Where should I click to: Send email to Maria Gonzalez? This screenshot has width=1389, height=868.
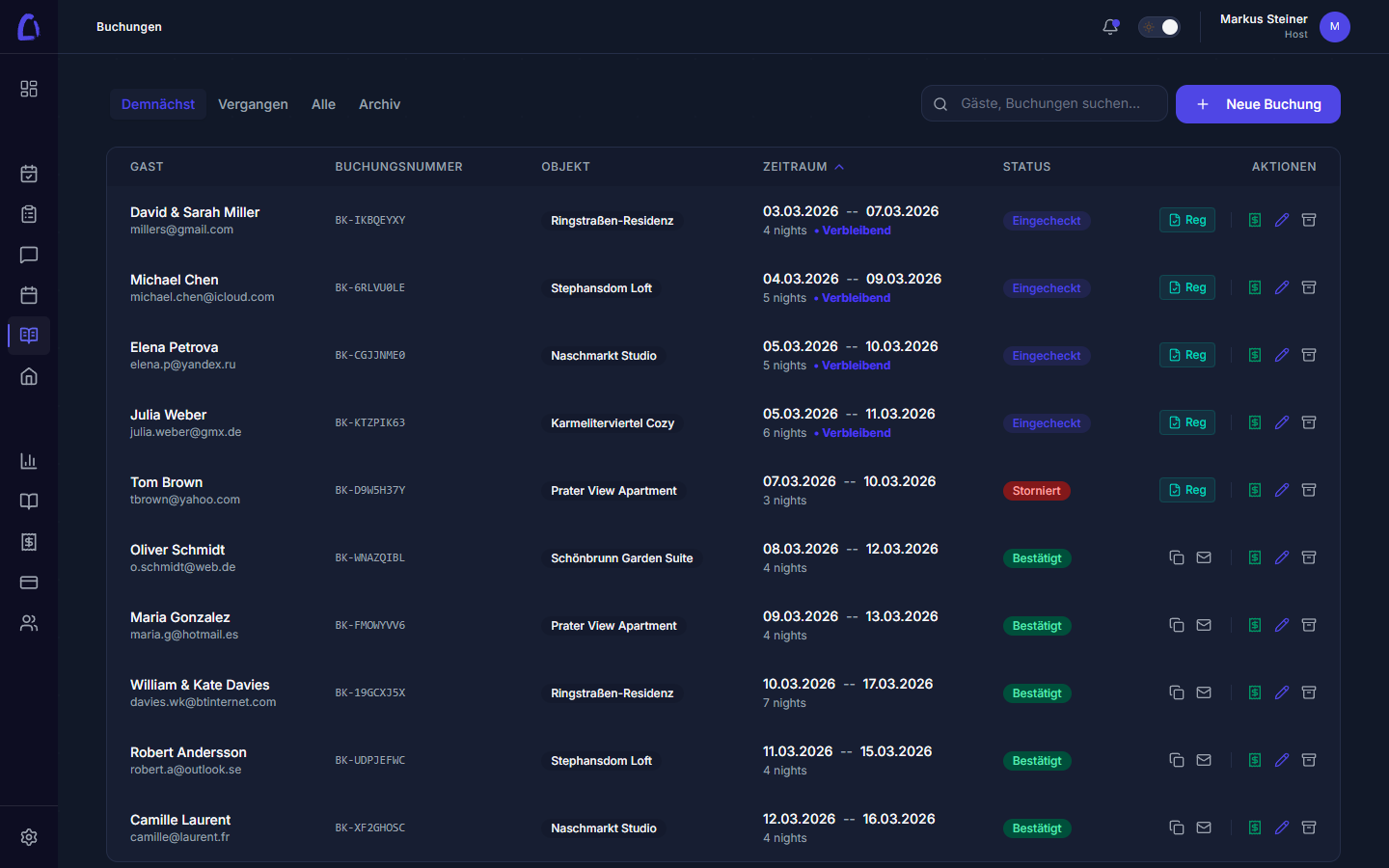click(1204, 625)
